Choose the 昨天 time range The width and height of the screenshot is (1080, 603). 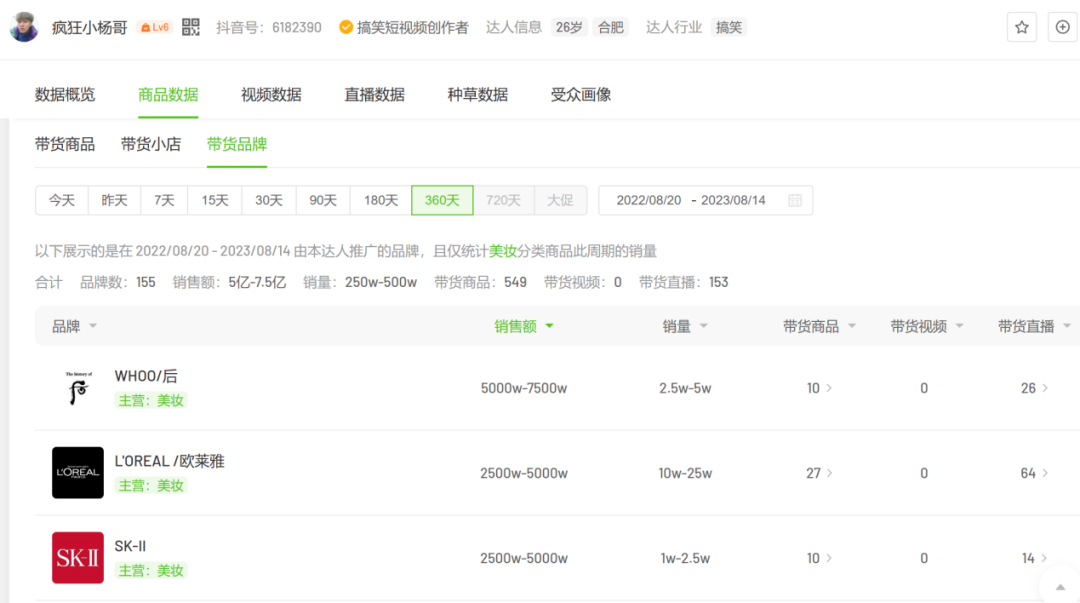[x=114, y=201]
